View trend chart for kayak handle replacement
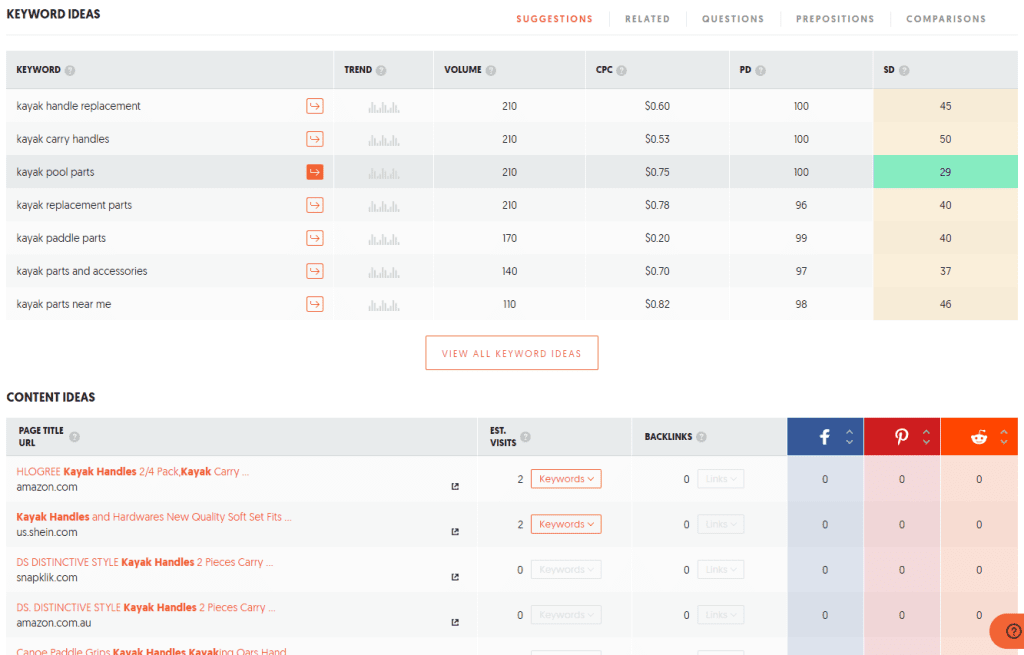1024x655 pixels. click(384, 107)
